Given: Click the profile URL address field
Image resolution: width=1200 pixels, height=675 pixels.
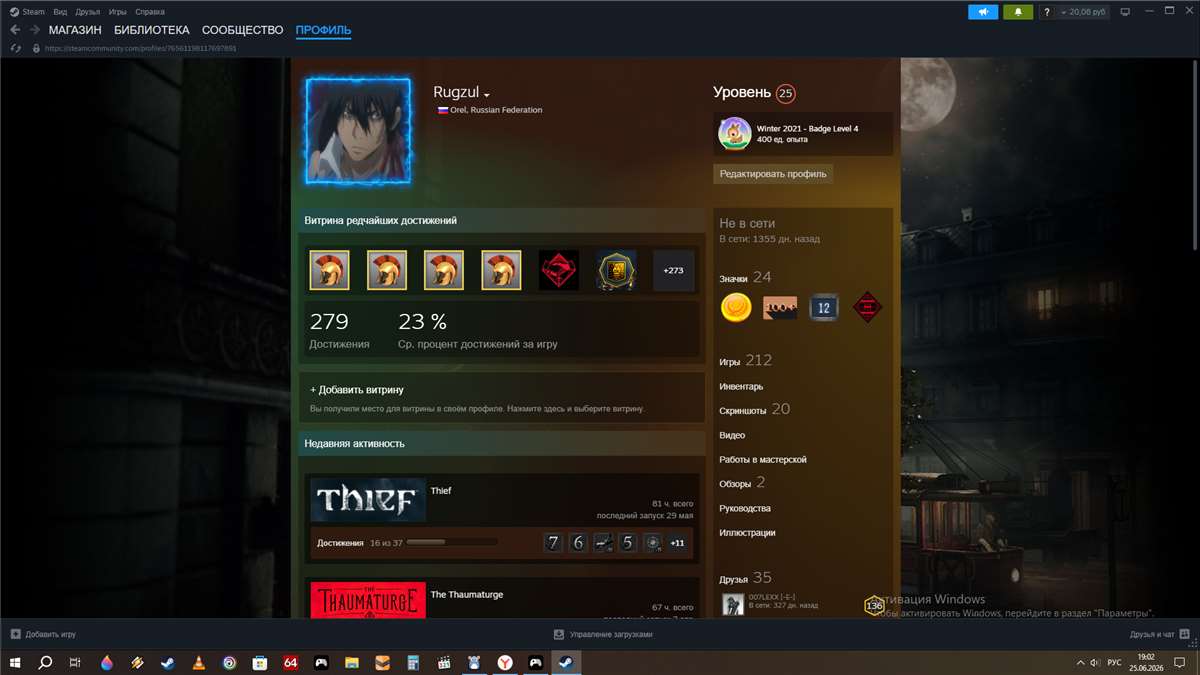Looking at the screenshot, I should pos(140,48).
